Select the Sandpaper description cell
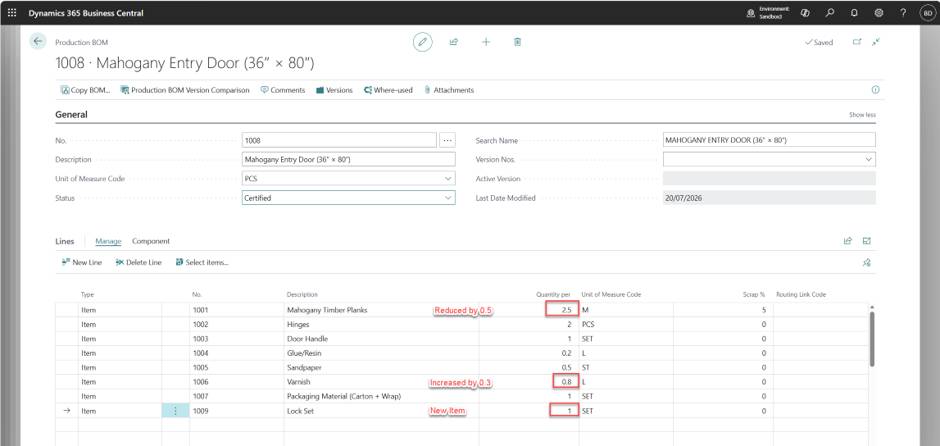The width and height of the screenshot is (940, 446). click(x=381, y=367)
